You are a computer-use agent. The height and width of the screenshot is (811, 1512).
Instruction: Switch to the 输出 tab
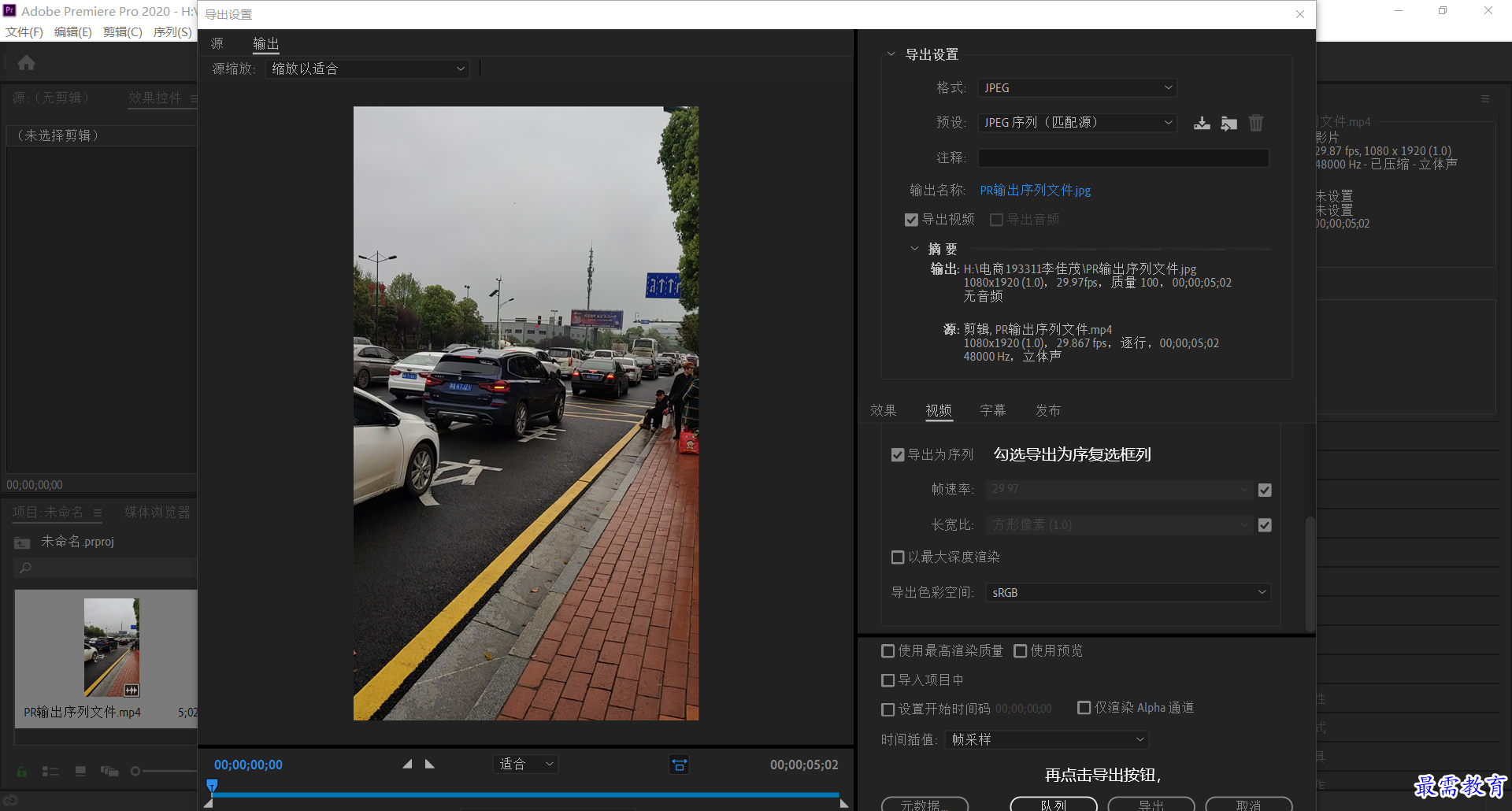265,44
